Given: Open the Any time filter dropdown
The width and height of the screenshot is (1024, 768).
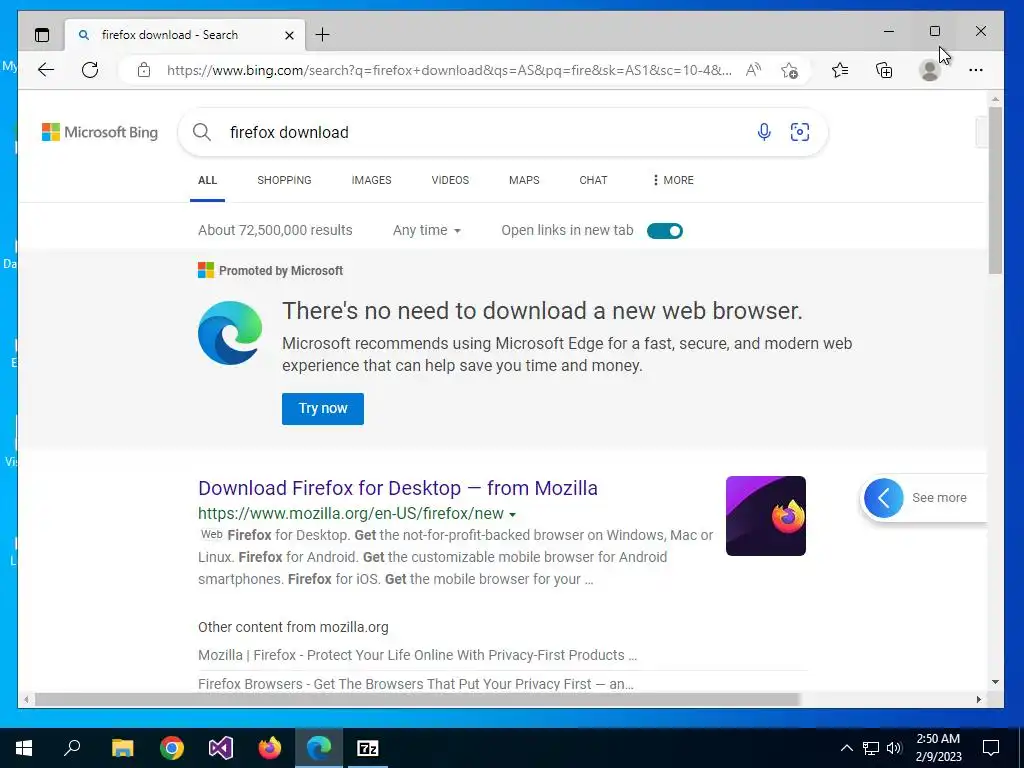Looking at the screenshot, I should pos(426,231).
